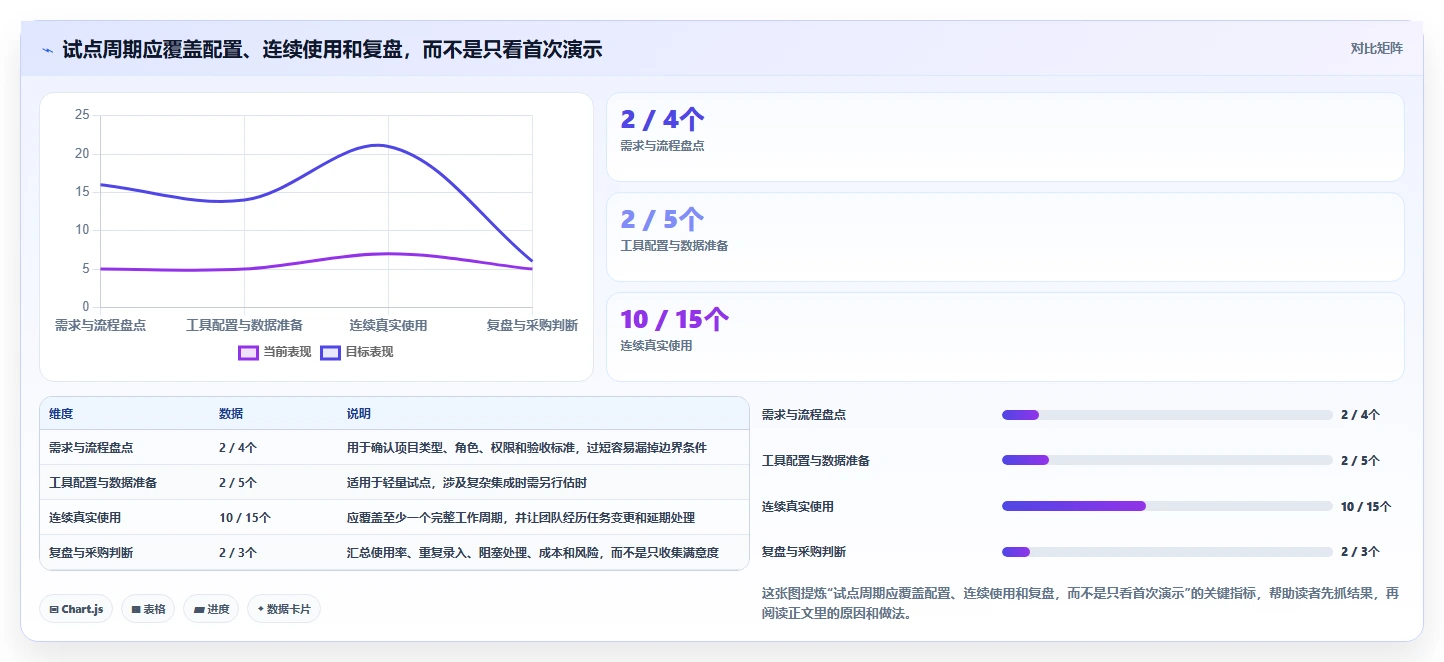
Task: Click the 工具配置与数据准备 progress bar
Action: tap(1167, 460)
